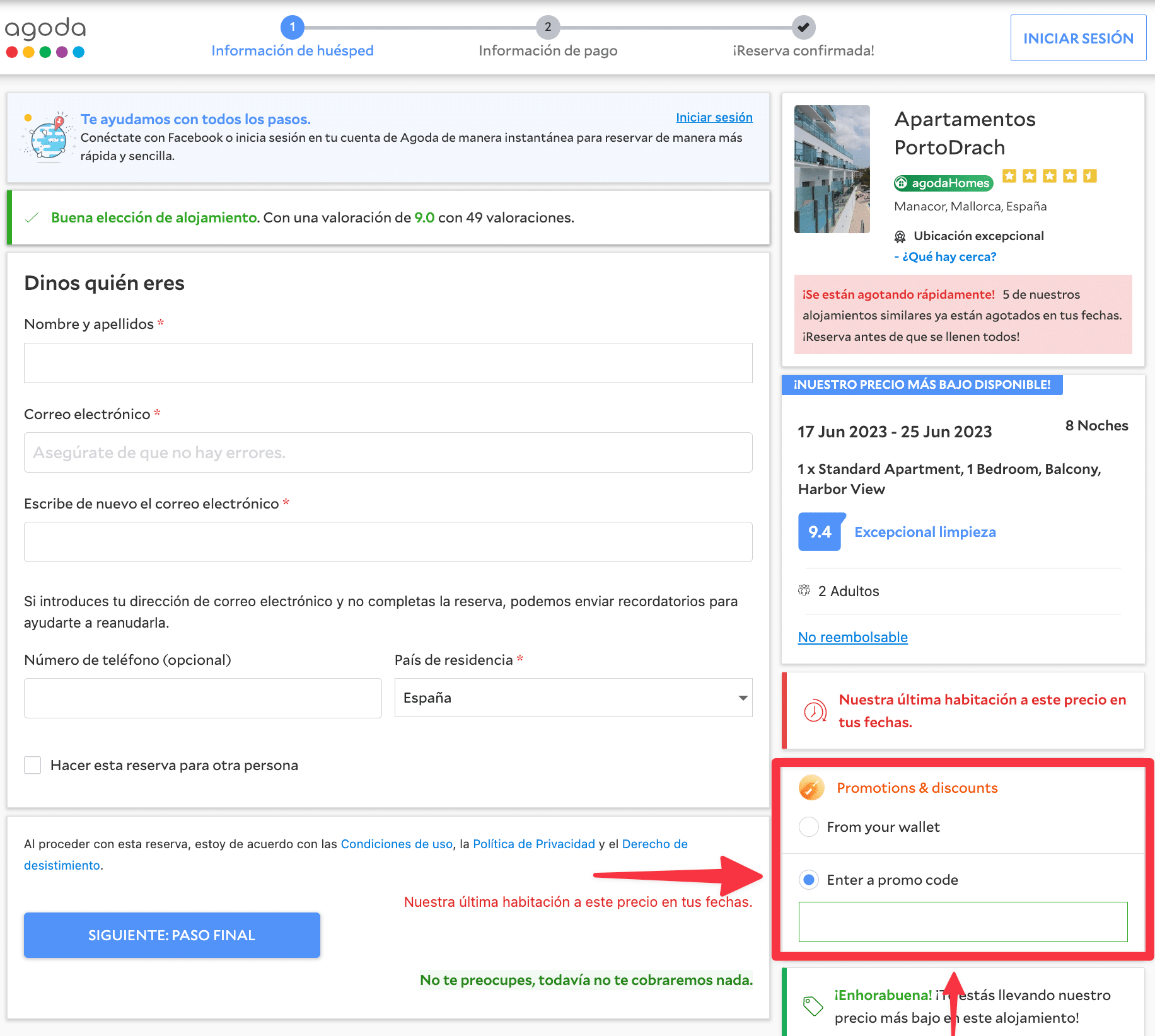
Task: Click the globe icon in login banner
Action: point(47,139)
